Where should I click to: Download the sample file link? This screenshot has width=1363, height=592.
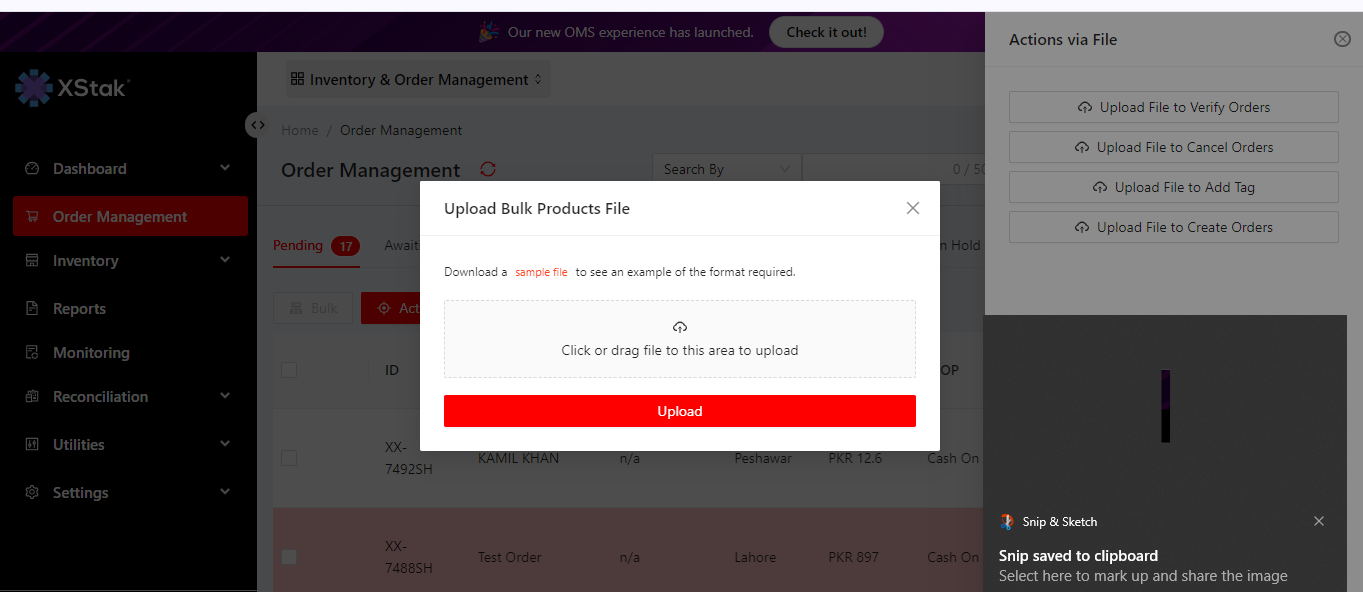pos(541,272)
